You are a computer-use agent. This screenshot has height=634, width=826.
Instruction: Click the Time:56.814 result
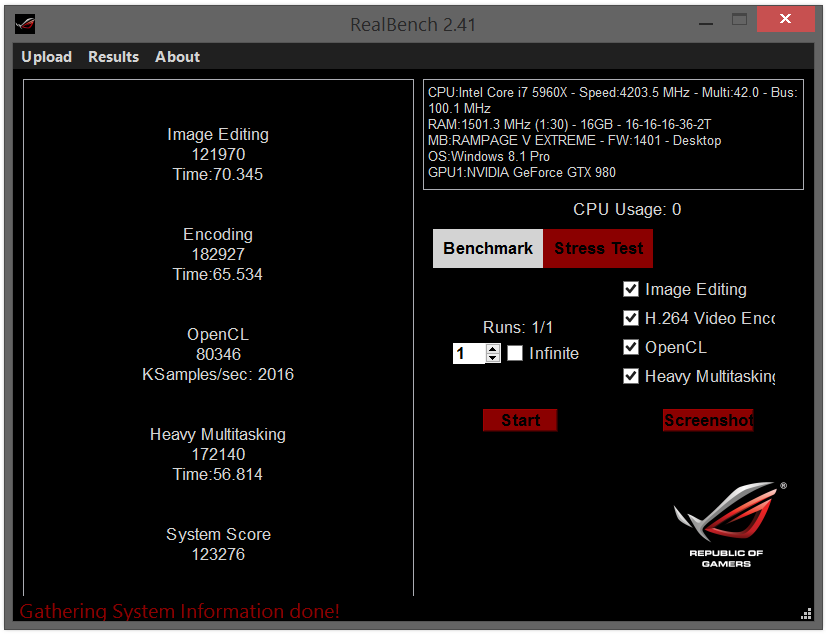218,474
